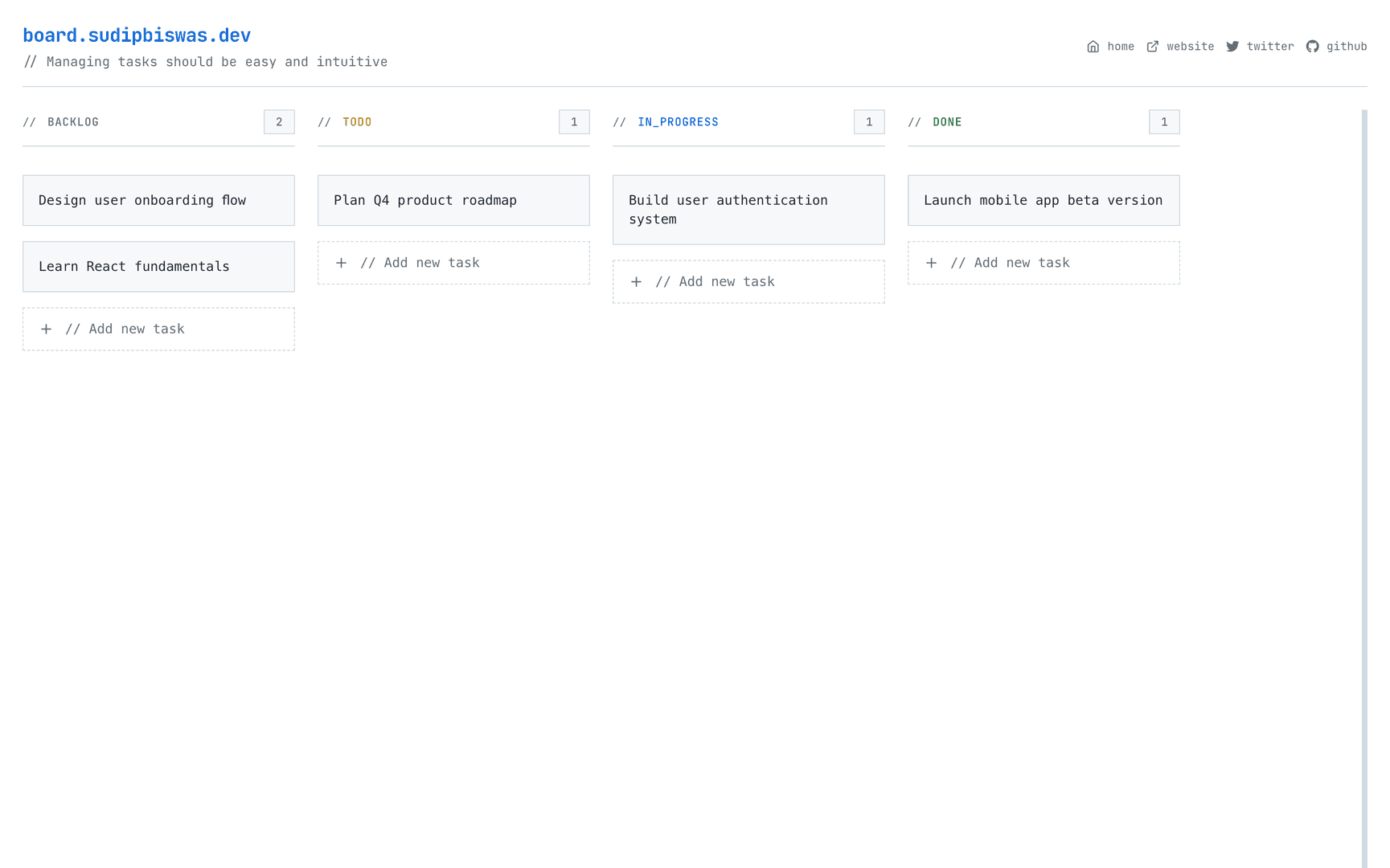Screen dimensions: 1390x868
Task: Click the Backlog task count badge
Action: 279,122
